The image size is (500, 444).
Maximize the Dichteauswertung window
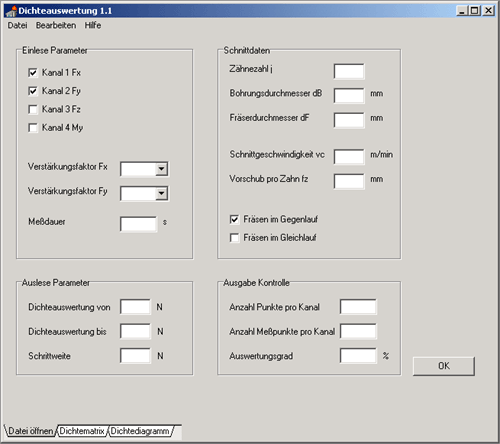[475, 11]
